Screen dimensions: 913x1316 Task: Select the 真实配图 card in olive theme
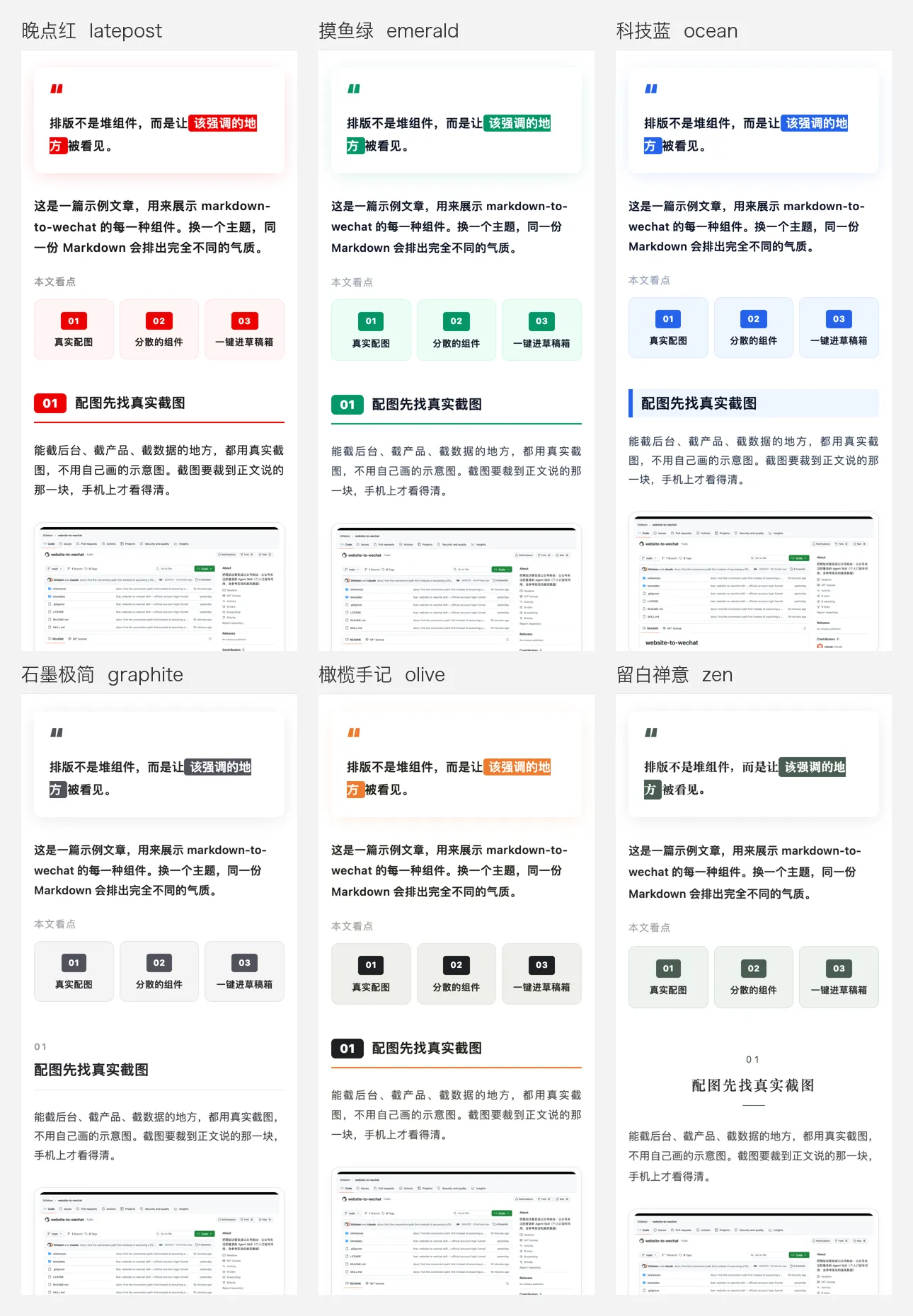point(371,974)
